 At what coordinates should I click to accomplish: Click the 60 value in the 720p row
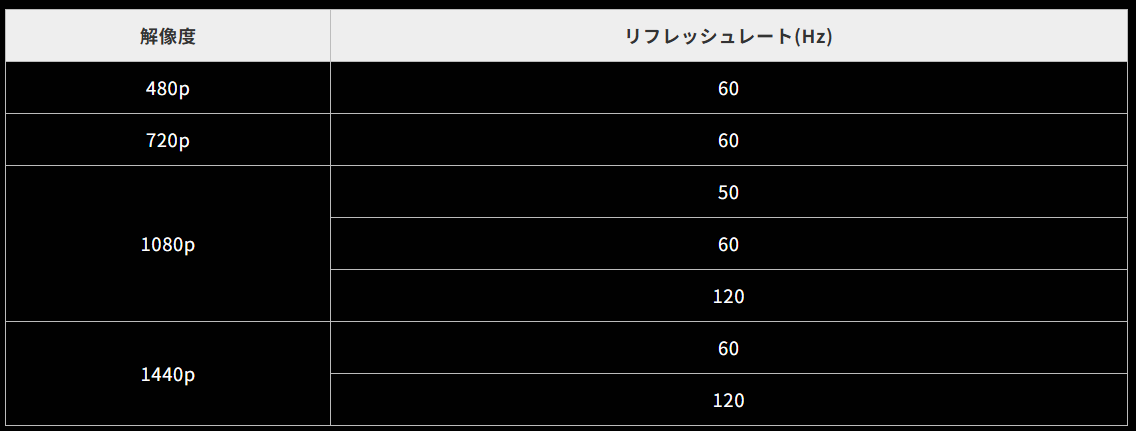[x=728, y=141]
